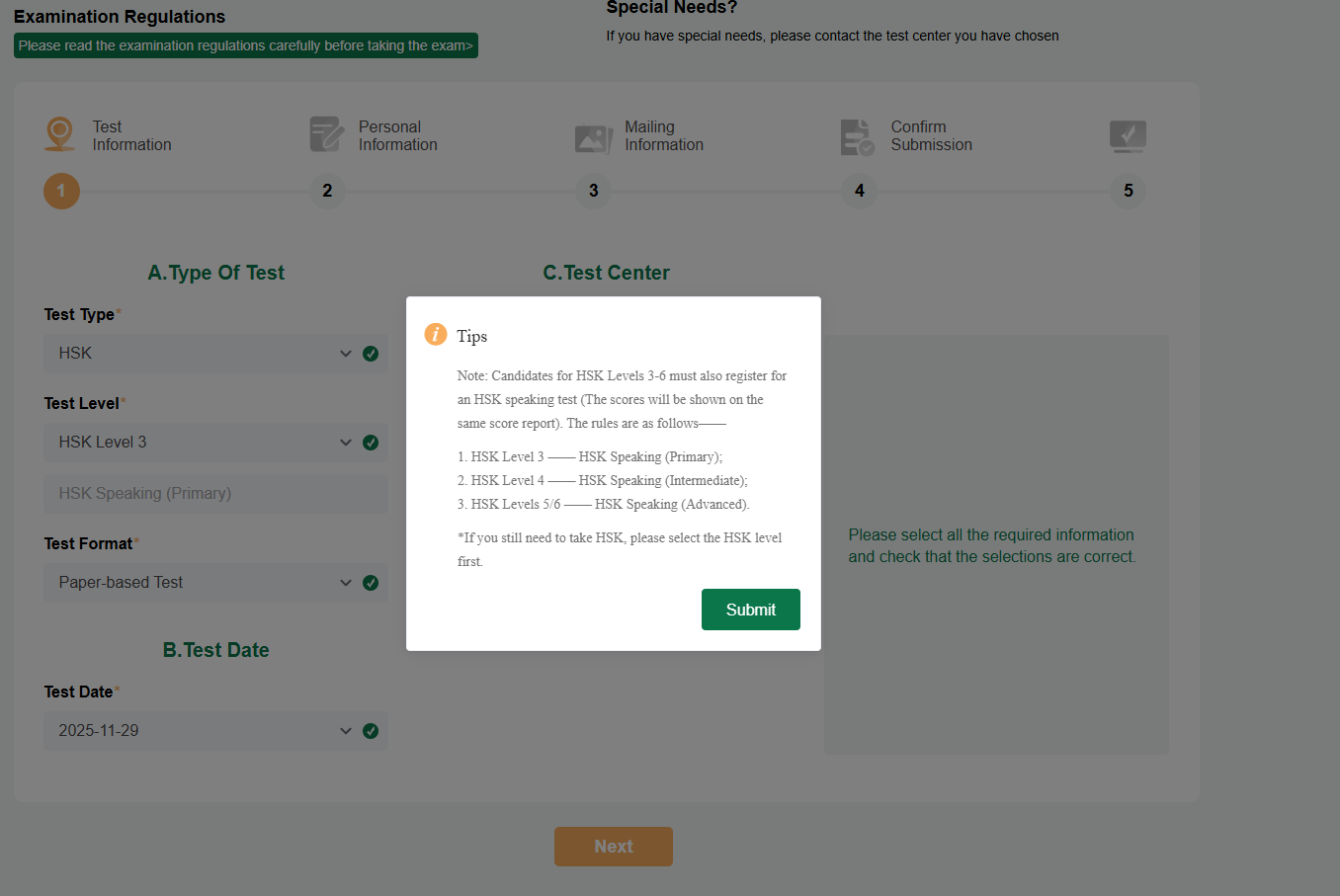Click the HSK Speaking (Primary) field
1340x896 pixels.
coord(215,494)
